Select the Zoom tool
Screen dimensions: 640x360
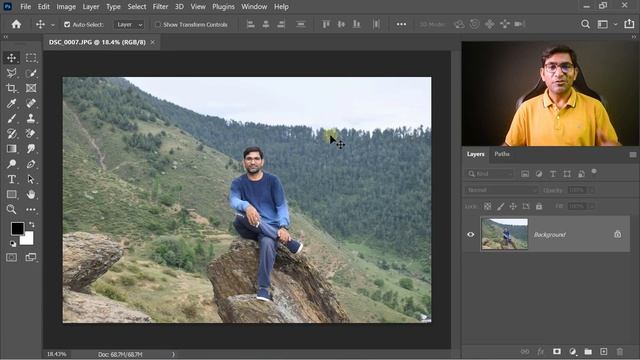11,209
